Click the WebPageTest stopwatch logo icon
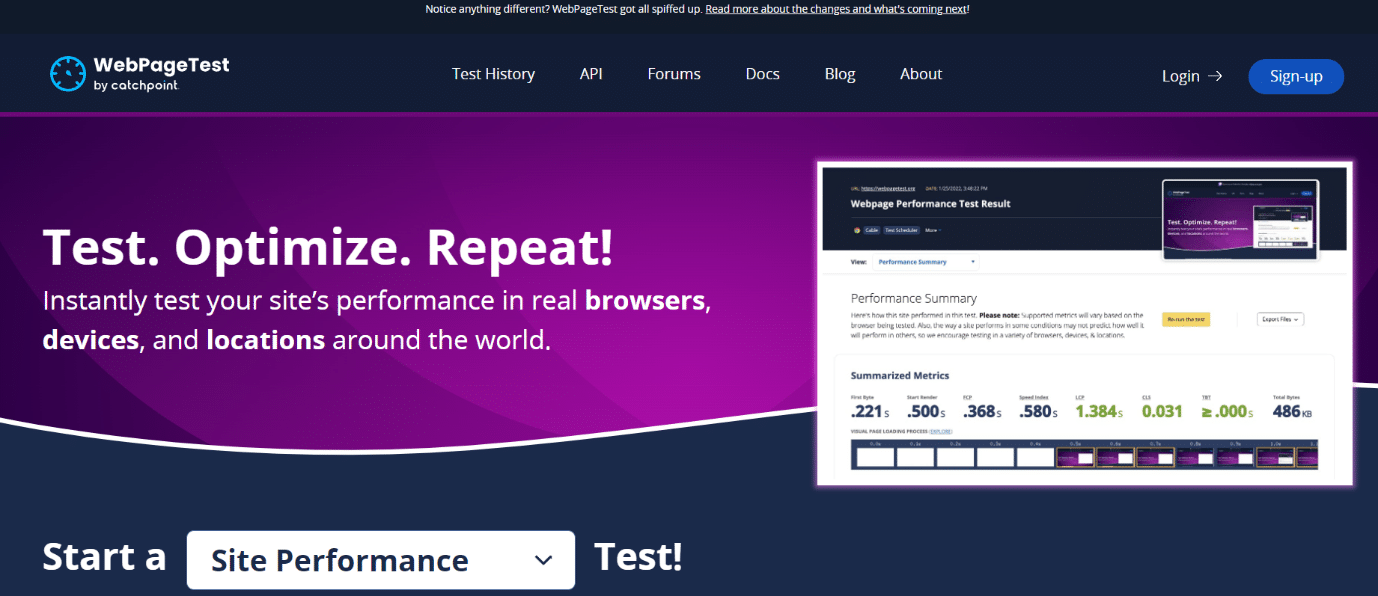This screenshot has height=596, width=1378. tap(68, 74)
